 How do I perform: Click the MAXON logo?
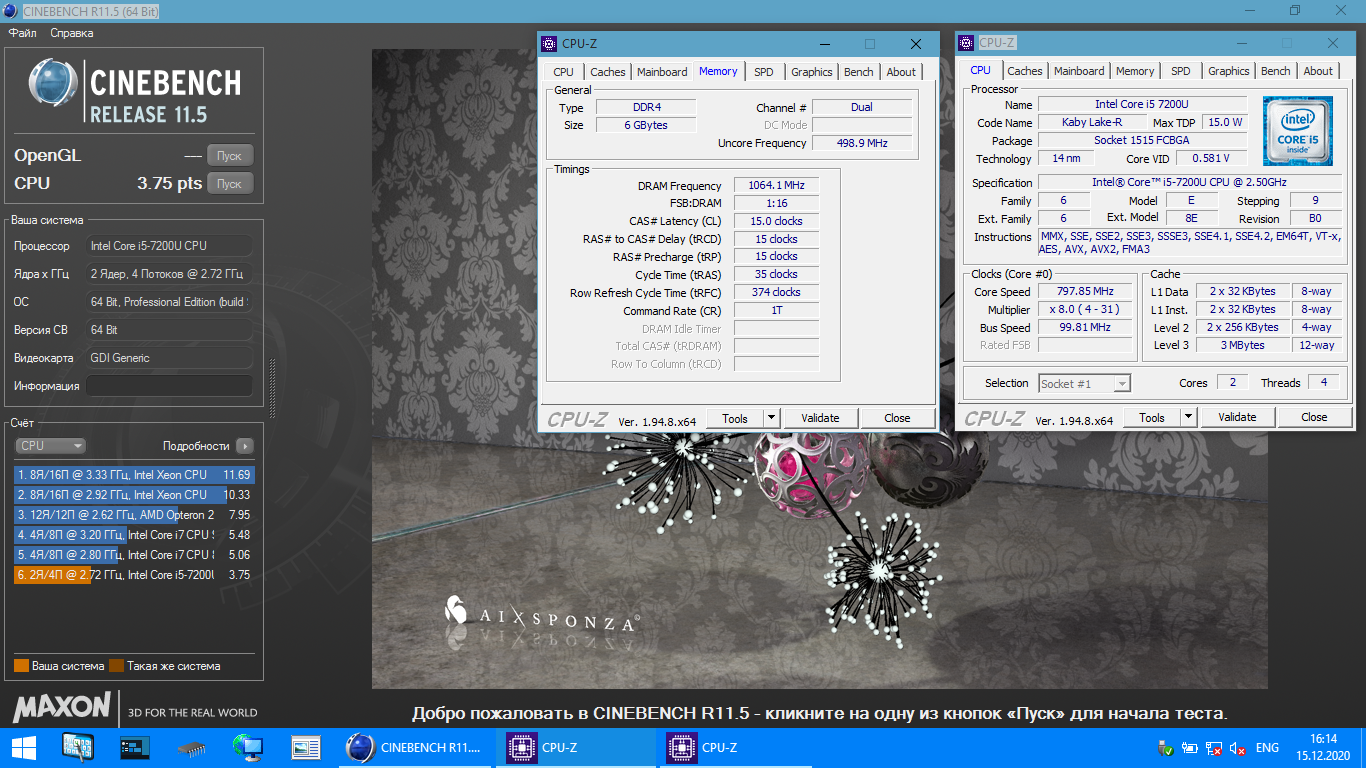coord(62,707)
